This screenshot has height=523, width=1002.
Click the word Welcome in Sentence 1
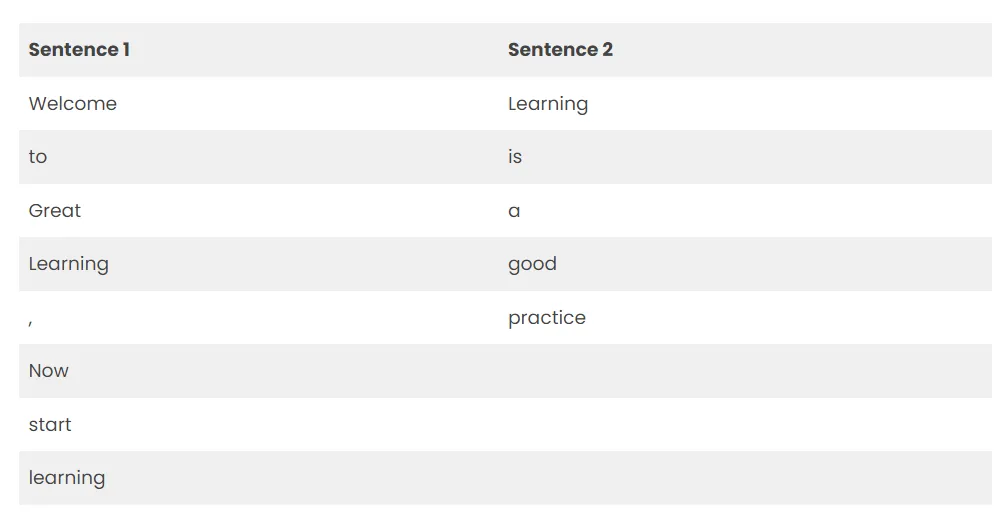73,104
